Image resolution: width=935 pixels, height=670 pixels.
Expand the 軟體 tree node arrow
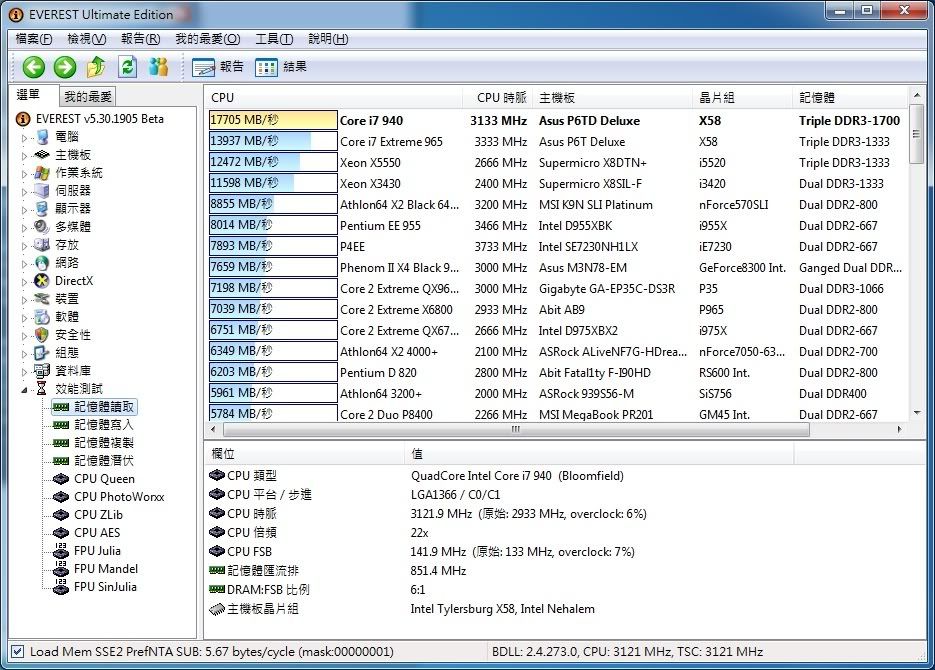pyautogui.click(x=24, y=317)
